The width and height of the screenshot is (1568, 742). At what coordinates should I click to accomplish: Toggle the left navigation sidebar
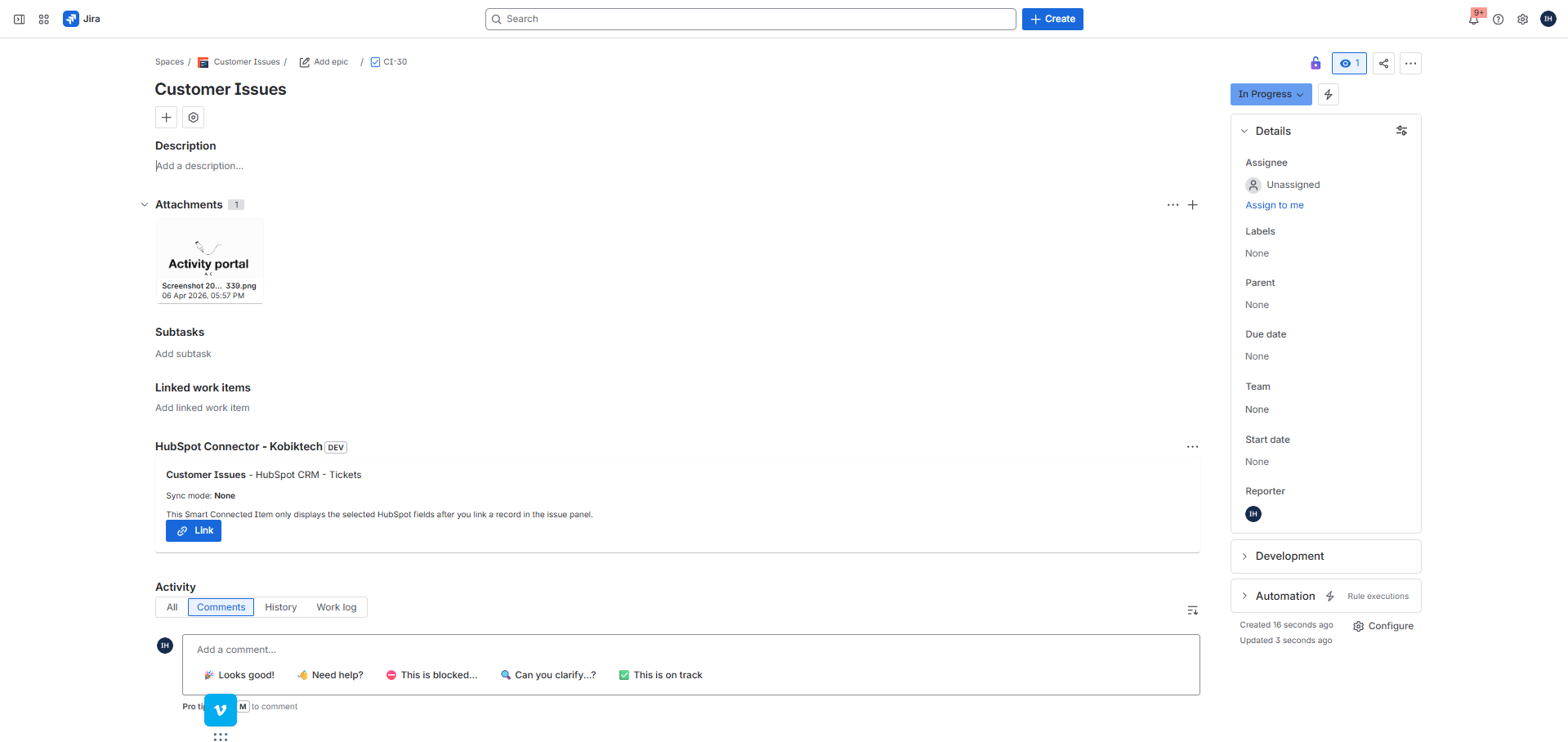coord(18,18)
